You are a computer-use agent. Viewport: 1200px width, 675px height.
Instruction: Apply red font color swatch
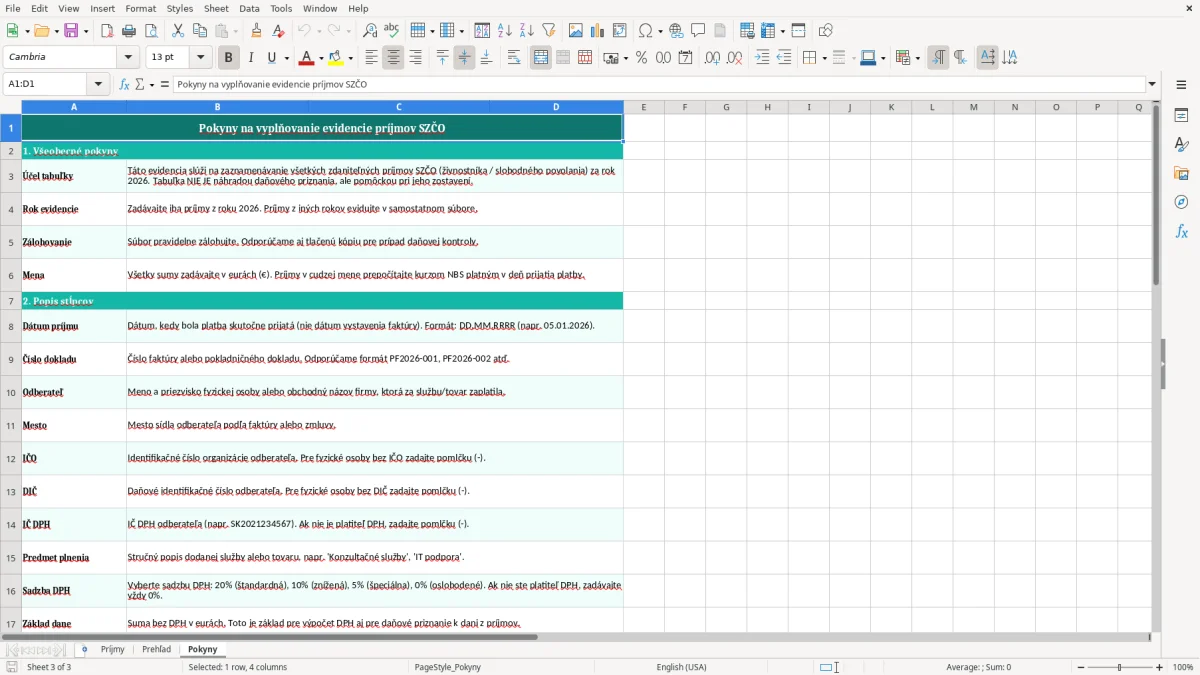[x=307, y=58]
